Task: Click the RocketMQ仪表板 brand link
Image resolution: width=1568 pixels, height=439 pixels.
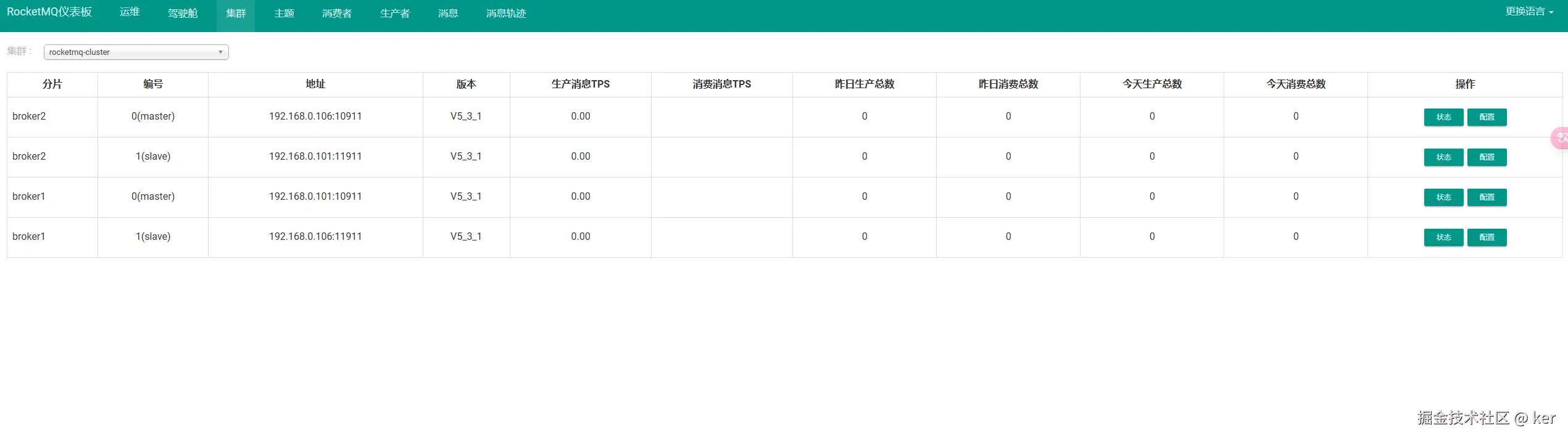Action: pyautogui.click(x=49, y=12)
